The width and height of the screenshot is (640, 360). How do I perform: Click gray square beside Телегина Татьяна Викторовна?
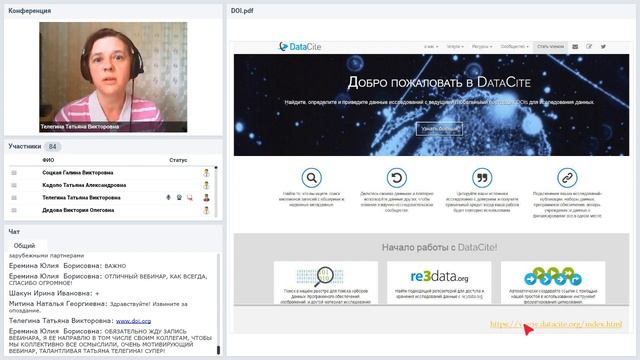click(x=14, y=198)
